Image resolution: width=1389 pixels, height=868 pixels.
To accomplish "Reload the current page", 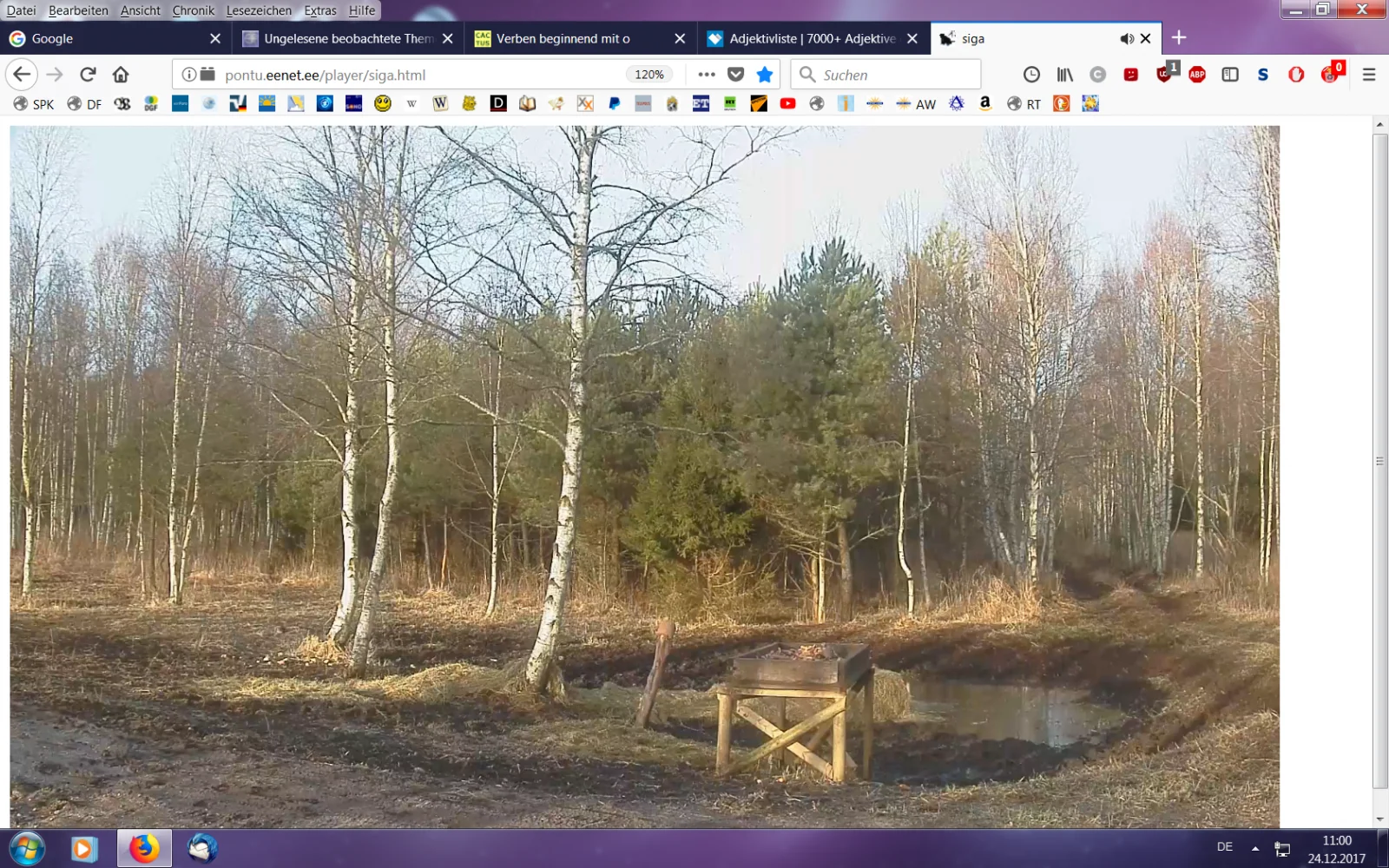I will point(88,75).
